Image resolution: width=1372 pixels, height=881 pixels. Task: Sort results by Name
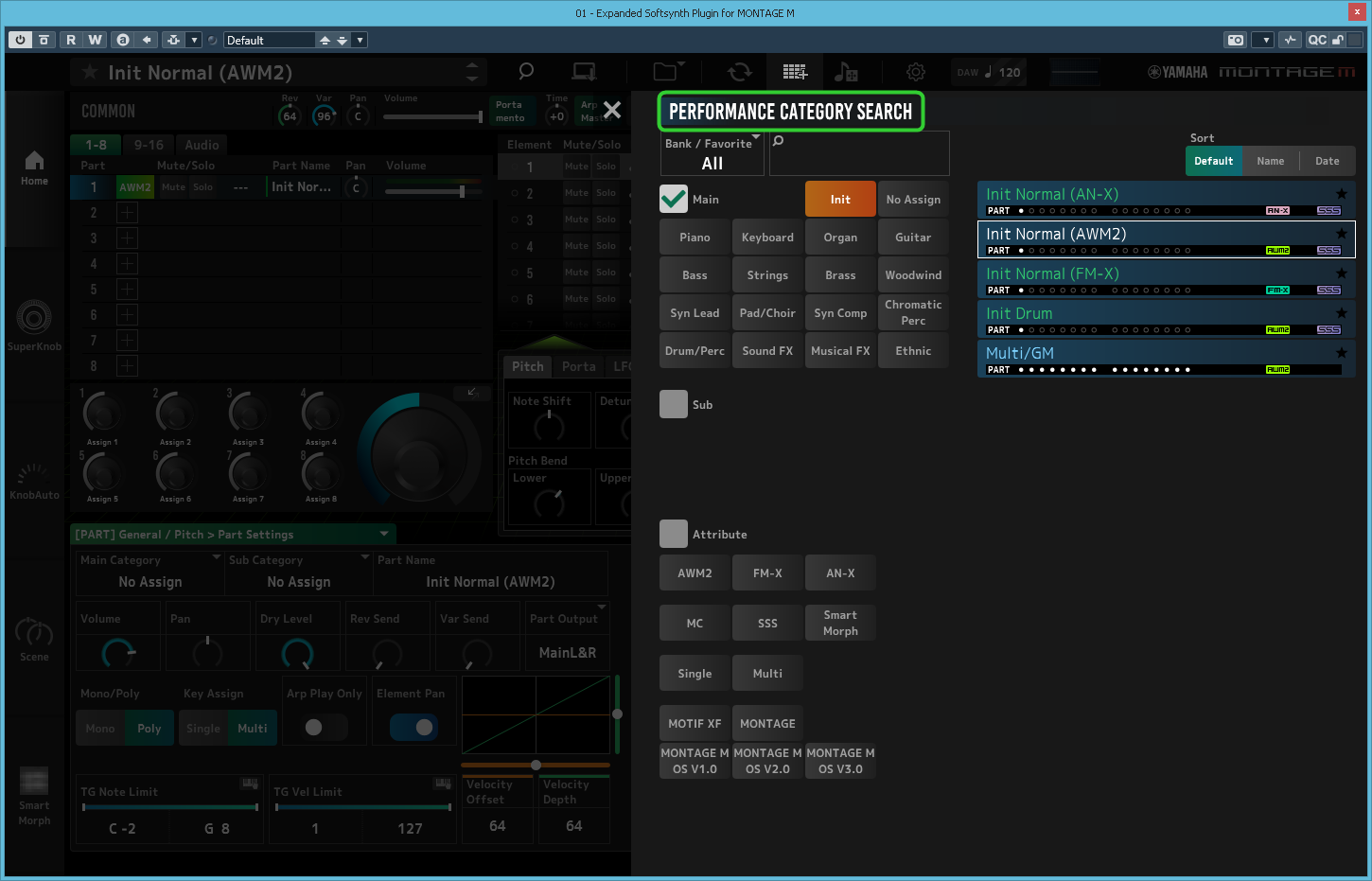click(1270, 161)
